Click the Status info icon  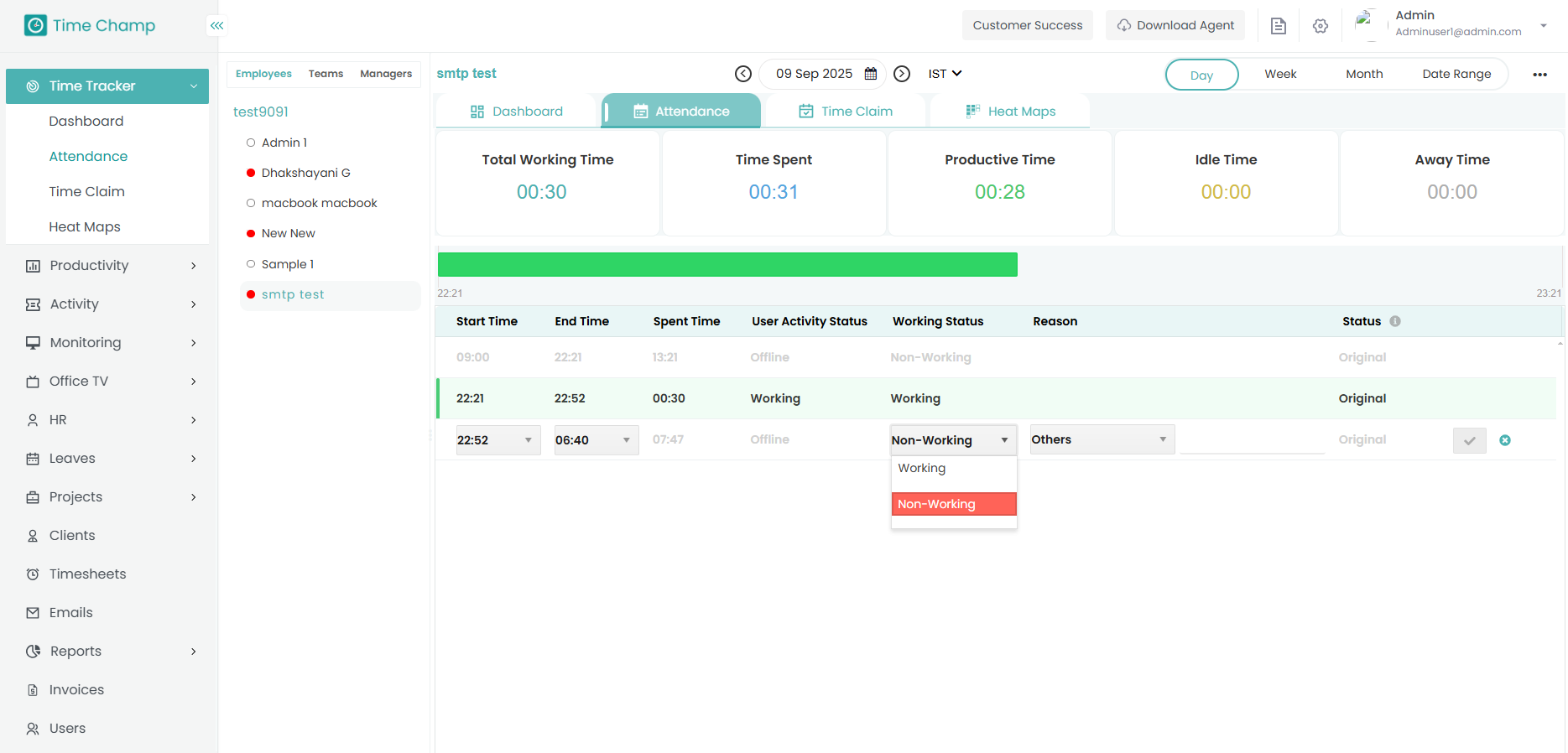(x=1395, y=321)
